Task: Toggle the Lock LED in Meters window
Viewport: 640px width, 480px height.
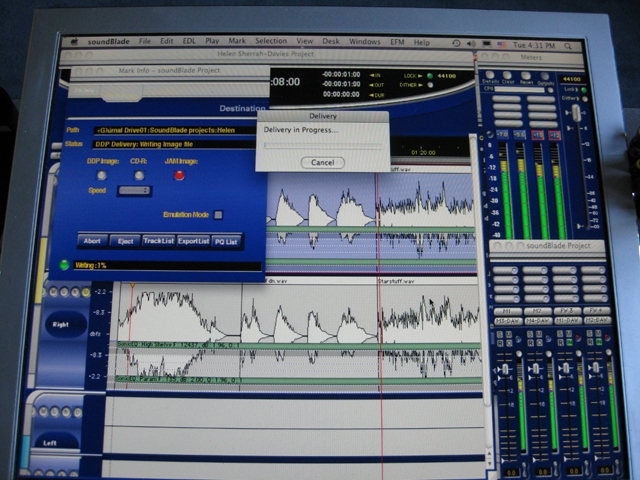Action: pos(584,89)
